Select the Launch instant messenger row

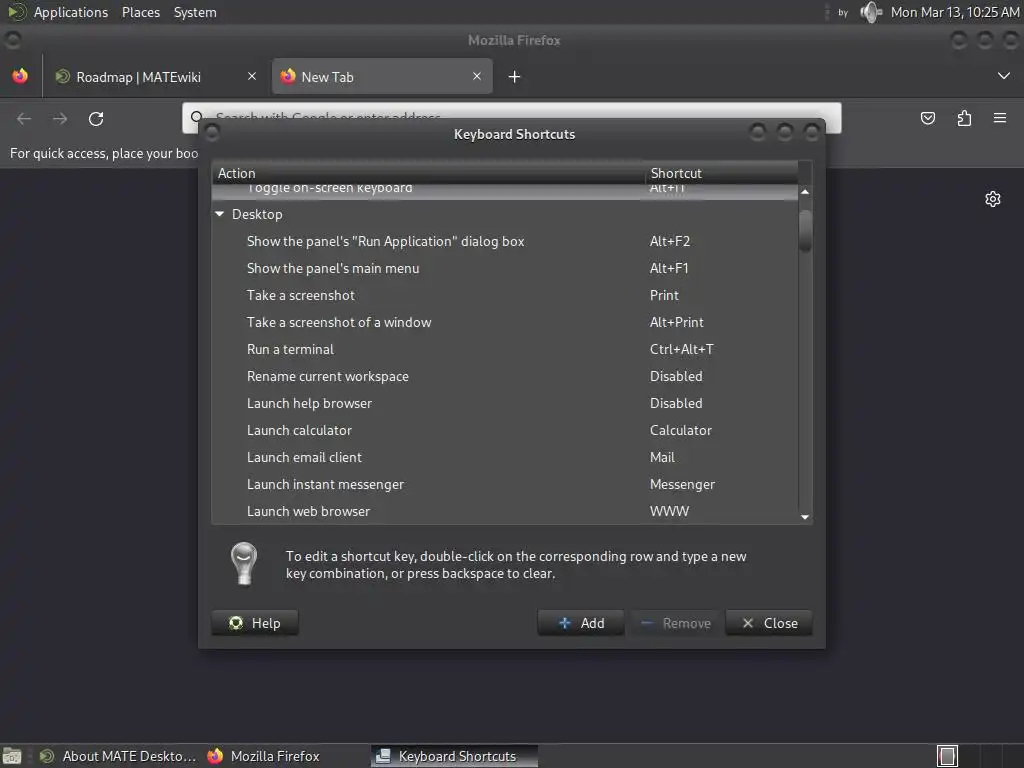pos(505,485)
